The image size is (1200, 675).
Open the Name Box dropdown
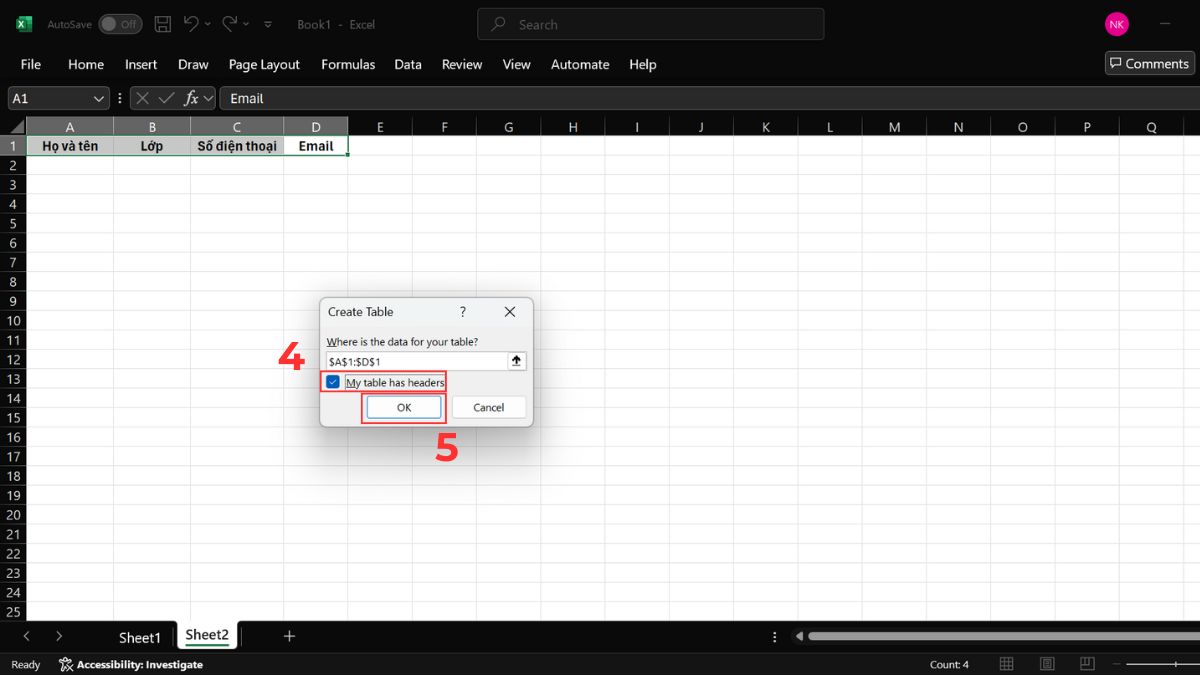tap(97, 98)
